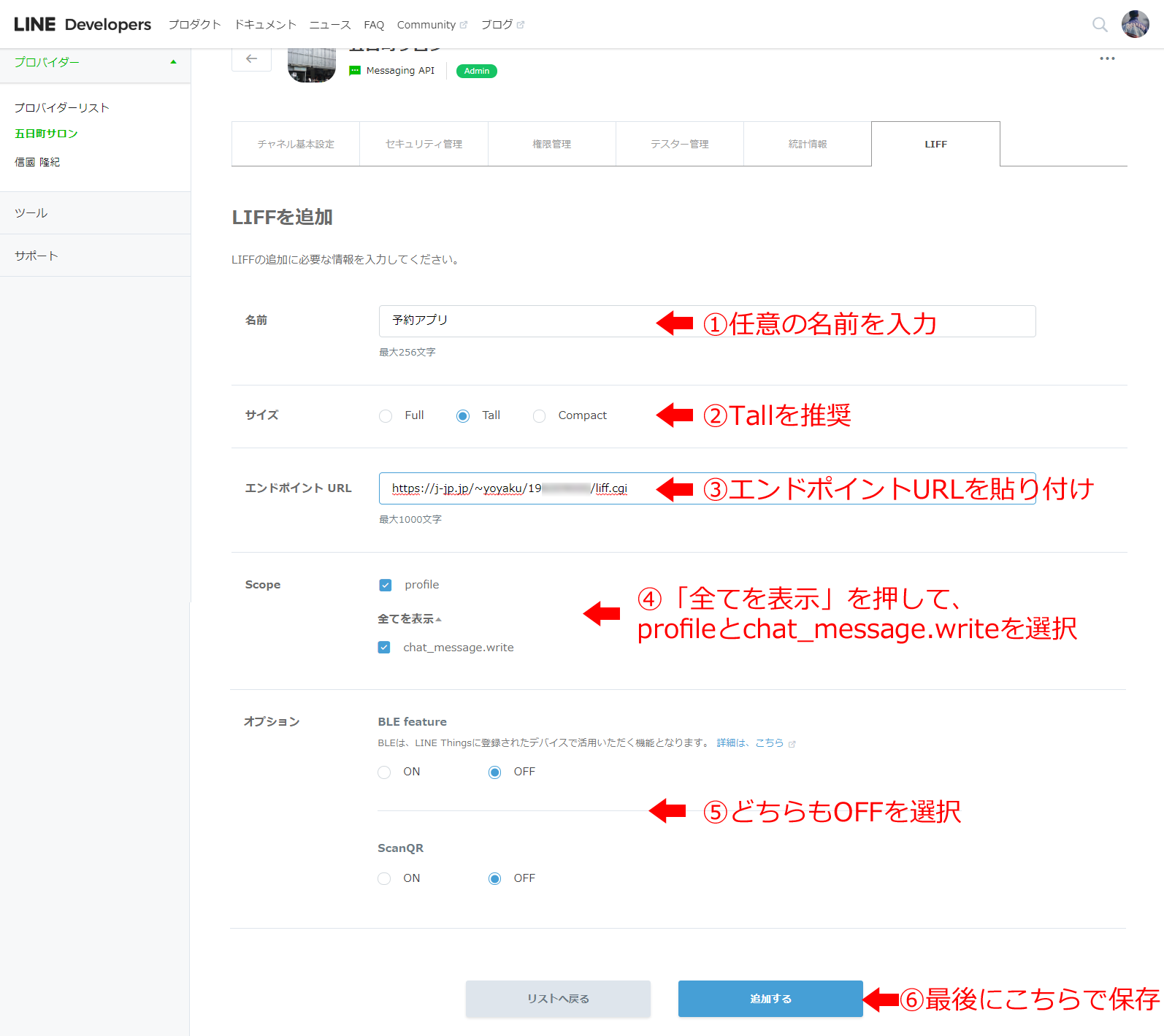Click the Admin badge
The image size is (1164, 1036).
477,71
